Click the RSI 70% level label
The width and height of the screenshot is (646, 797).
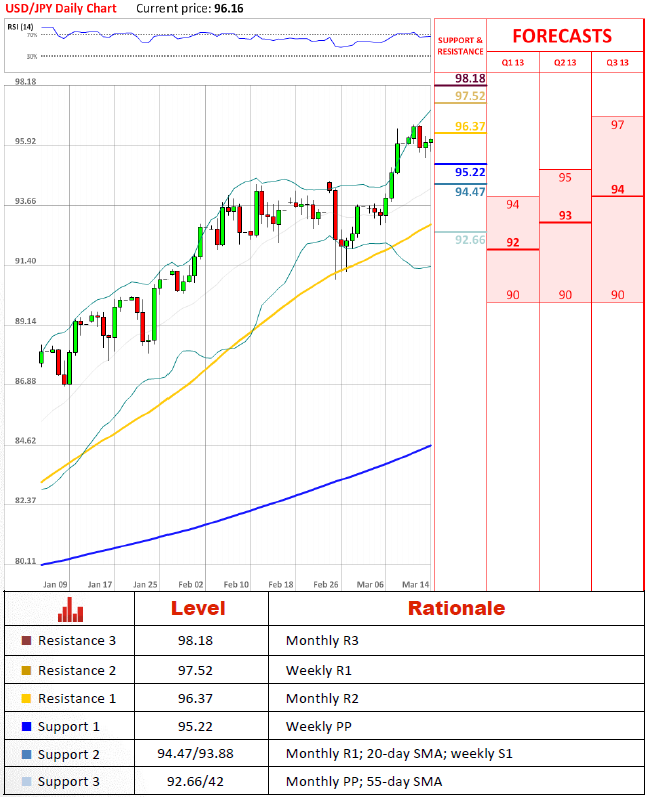32,35
